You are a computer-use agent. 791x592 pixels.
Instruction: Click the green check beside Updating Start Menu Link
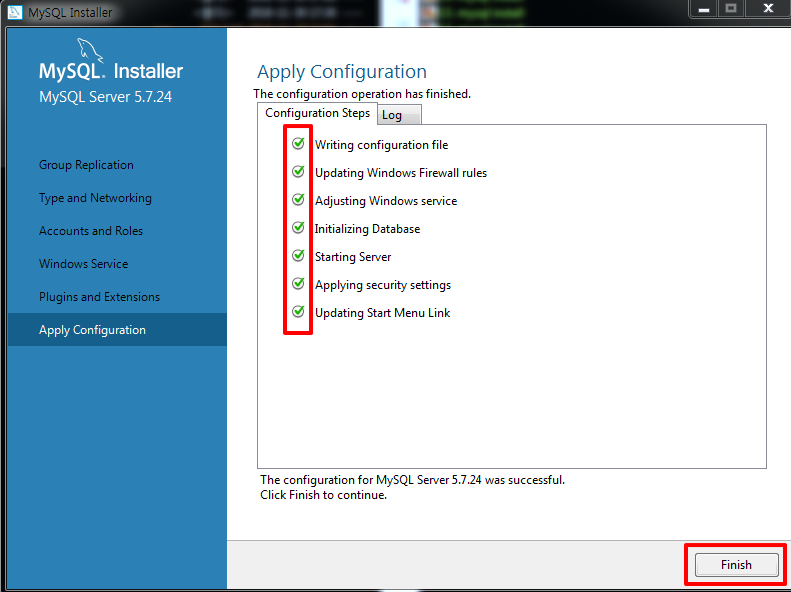(298, 312)
